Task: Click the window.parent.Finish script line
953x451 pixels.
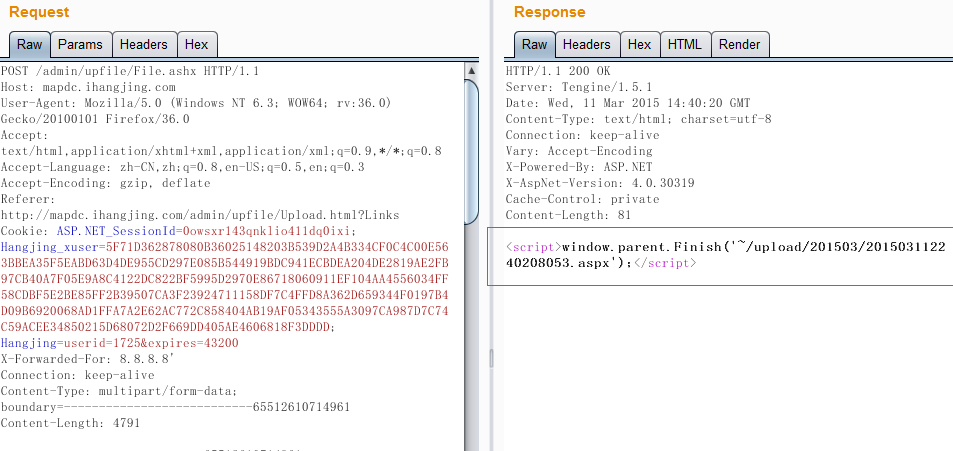Action: click(726, 247)
